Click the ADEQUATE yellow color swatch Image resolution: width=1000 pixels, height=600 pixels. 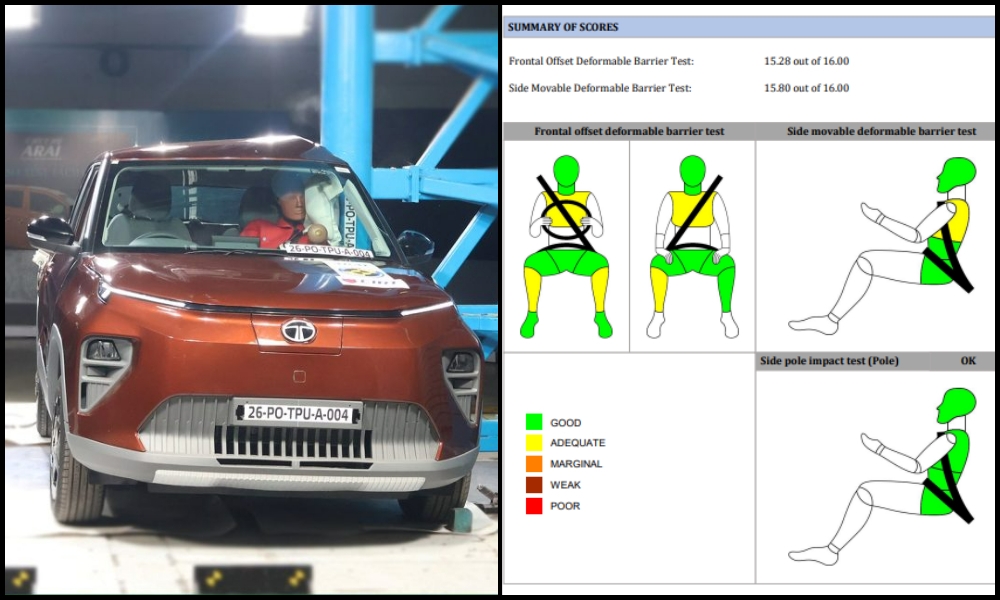click(534, 443)
